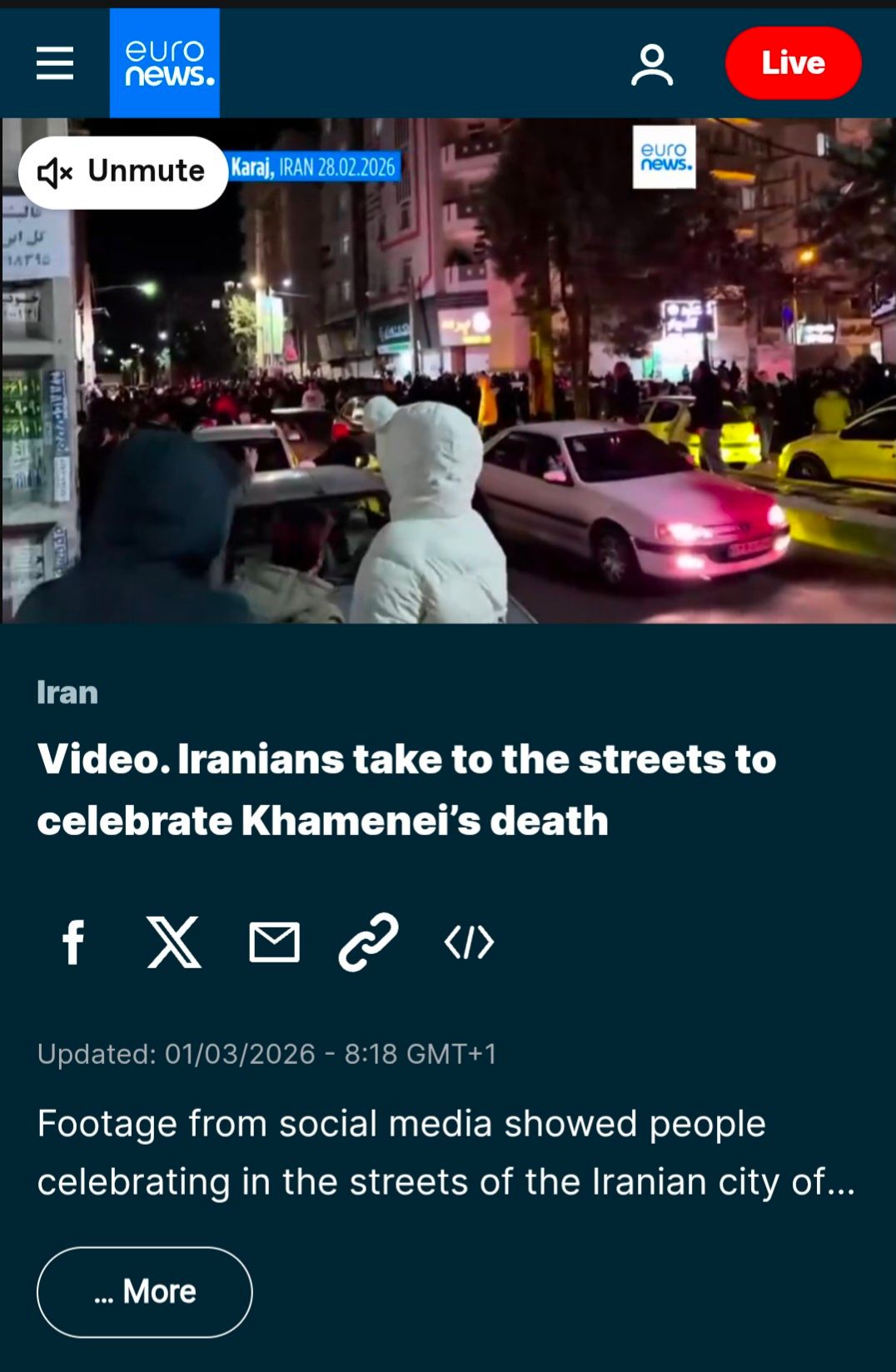The height and width of the screenshot is (1372, 896).
Task: Unmute the video sound
Action: 123,172
